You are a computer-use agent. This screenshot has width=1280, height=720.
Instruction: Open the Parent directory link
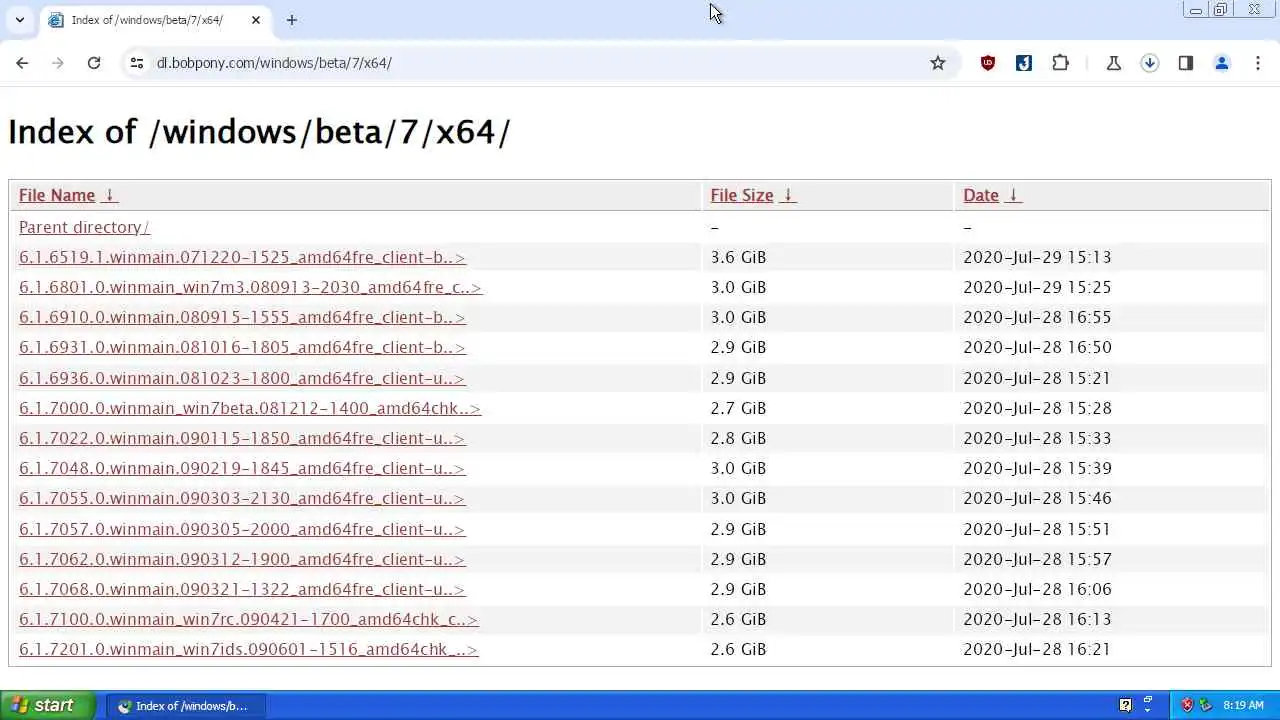84,227
